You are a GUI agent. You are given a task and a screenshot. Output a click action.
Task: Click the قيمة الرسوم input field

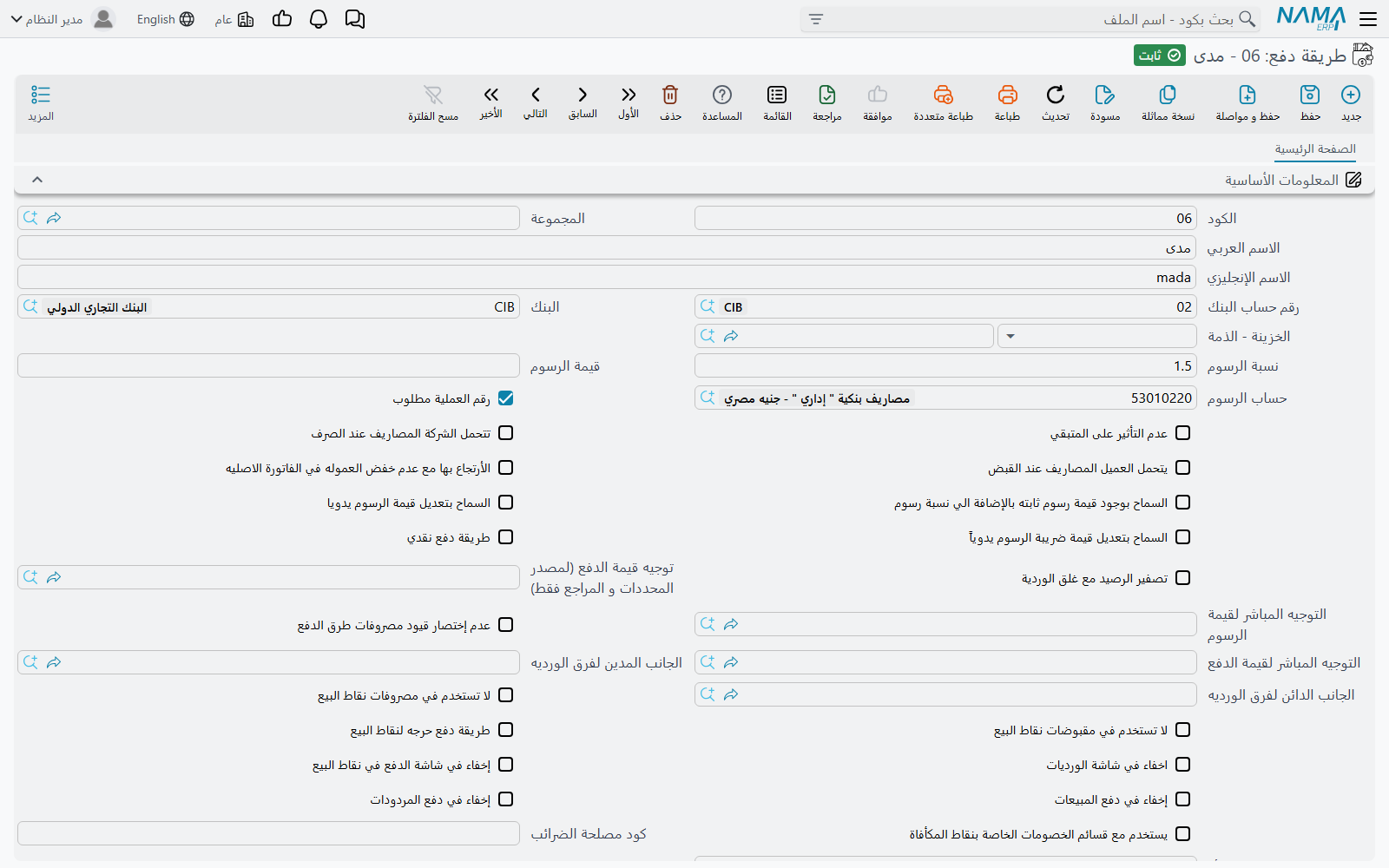[x=268, y=365]
